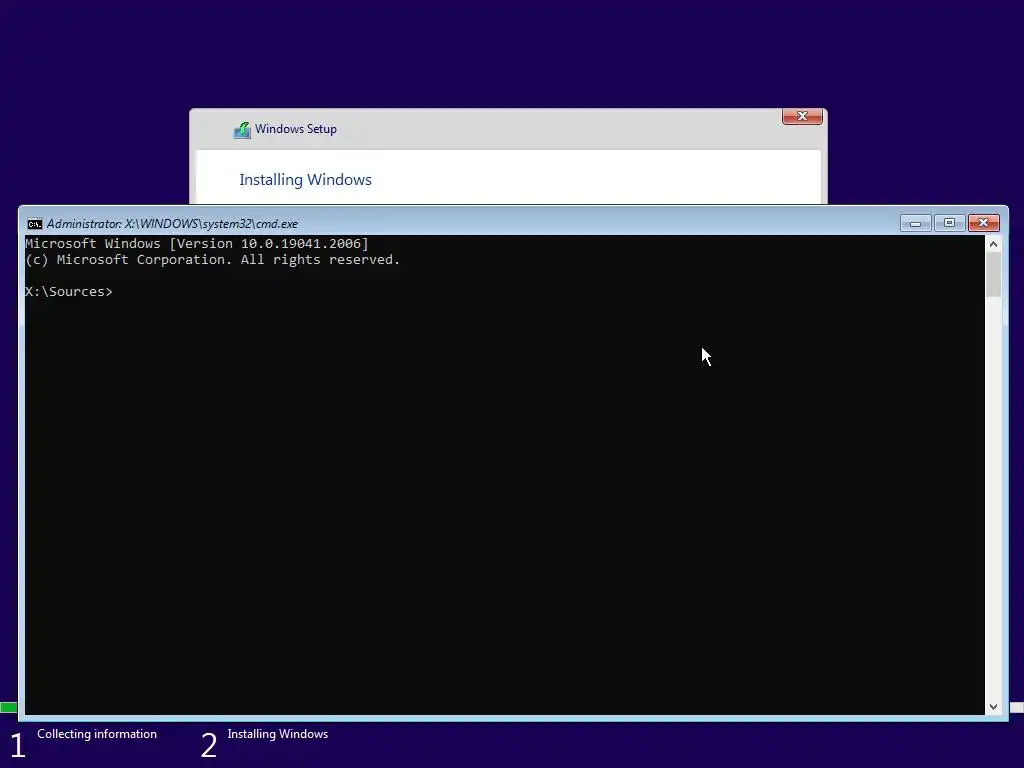The height and width of the screenshot is (768, 1024).
Task: Click the Microsoft Corporation copyright line
Action: (x=212, y=260)
